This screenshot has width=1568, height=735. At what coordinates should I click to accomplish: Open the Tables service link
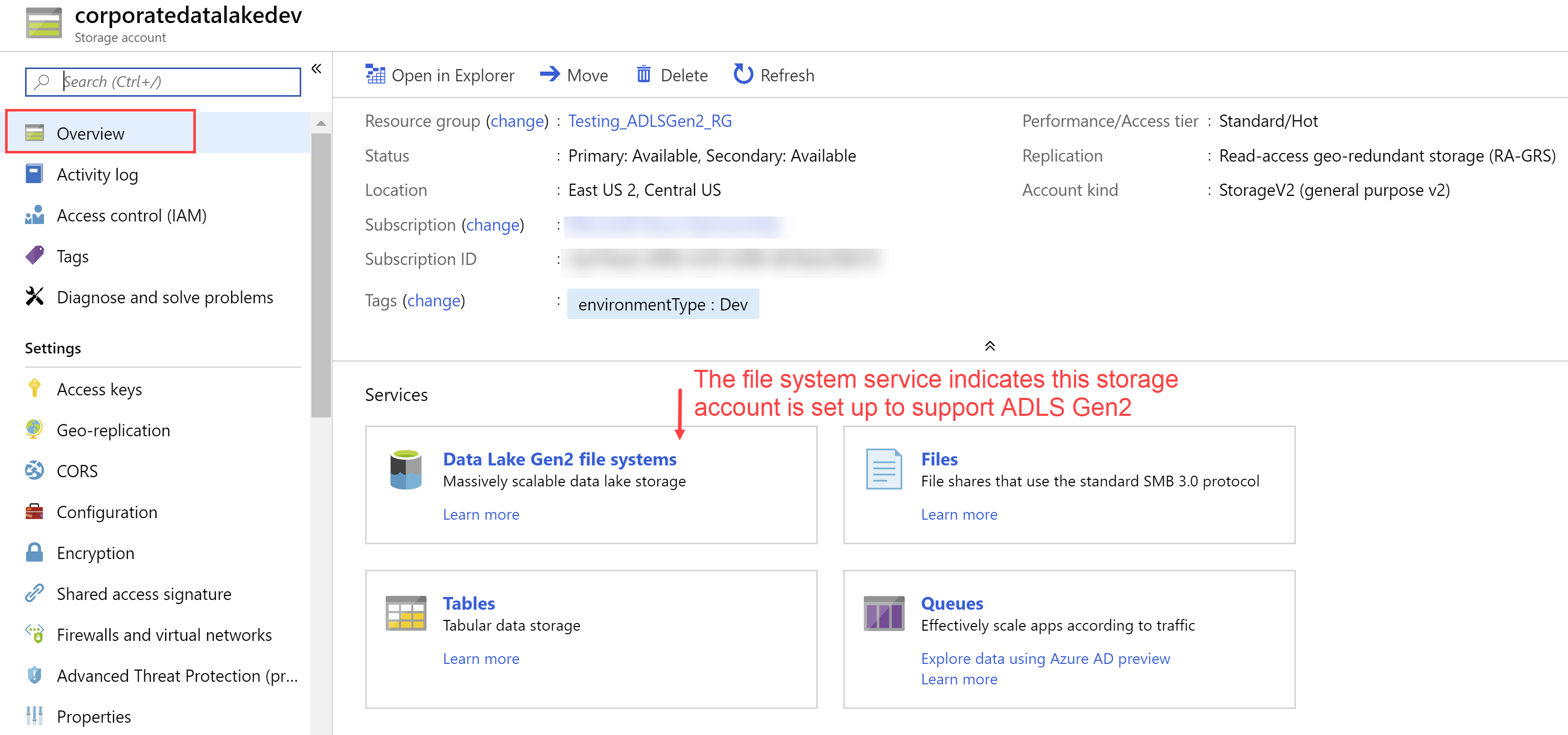click(x=468, y=603)
